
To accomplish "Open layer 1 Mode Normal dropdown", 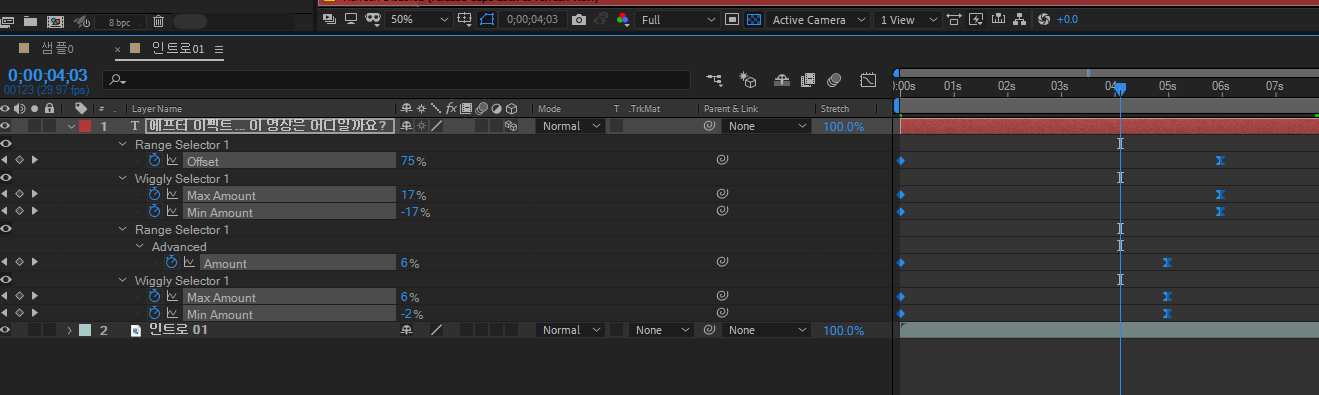I will [572, 126].
